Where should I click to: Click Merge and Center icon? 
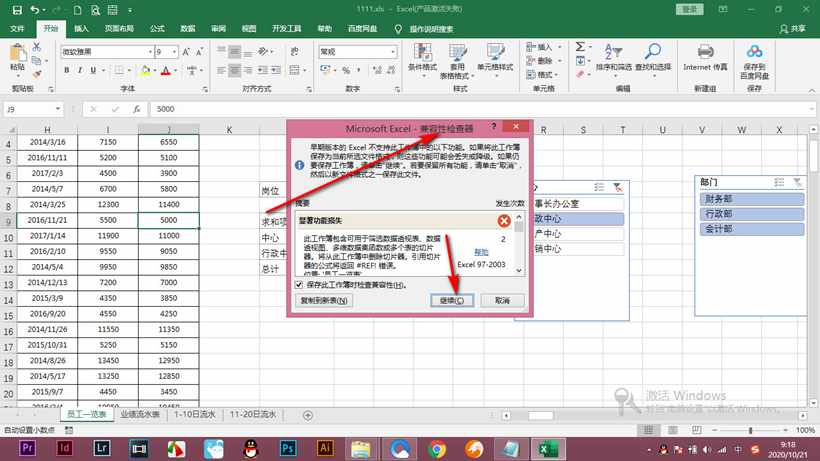click(x=294, y=70)
